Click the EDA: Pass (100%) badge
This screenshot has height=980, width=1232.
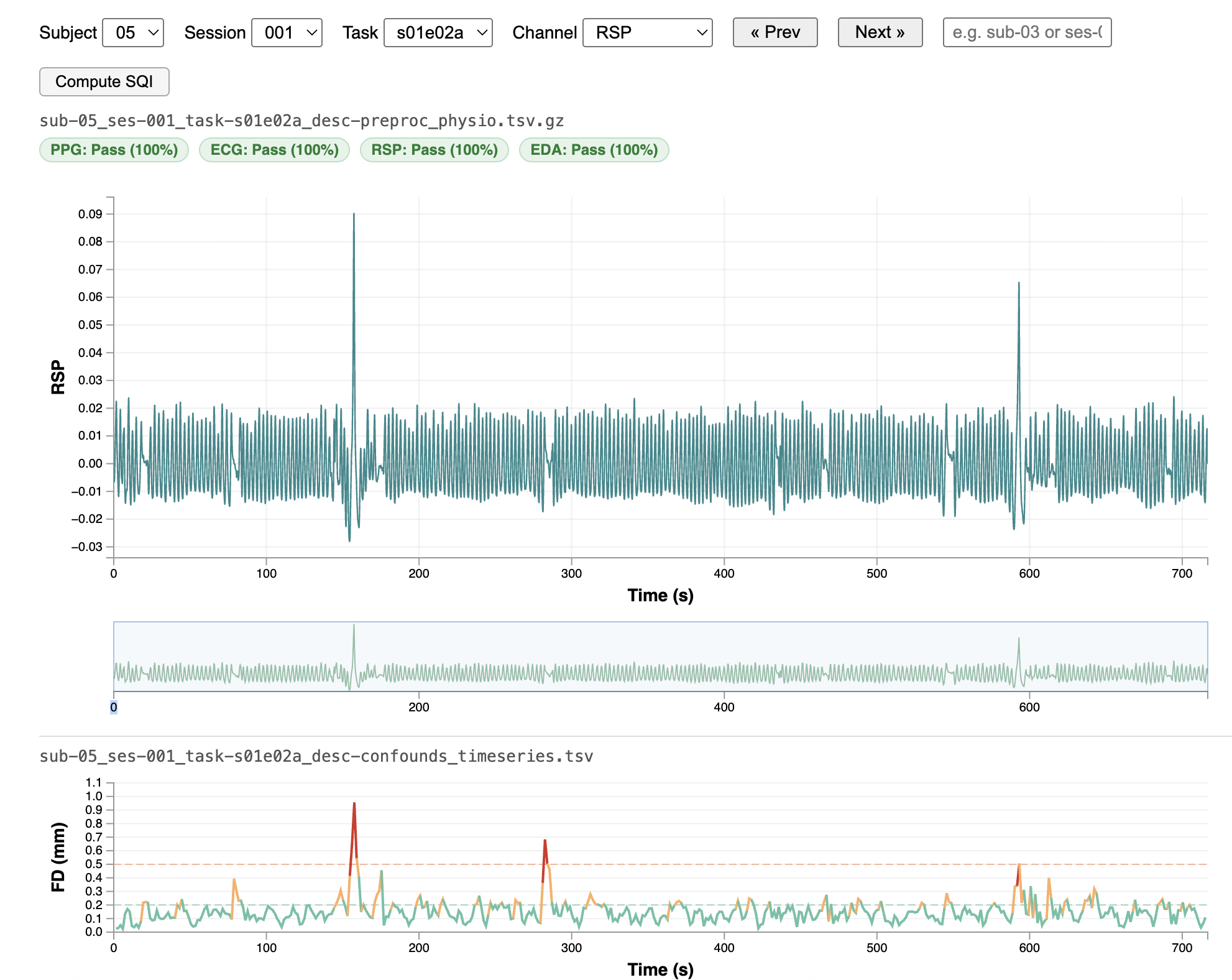(x=594, y=150)
